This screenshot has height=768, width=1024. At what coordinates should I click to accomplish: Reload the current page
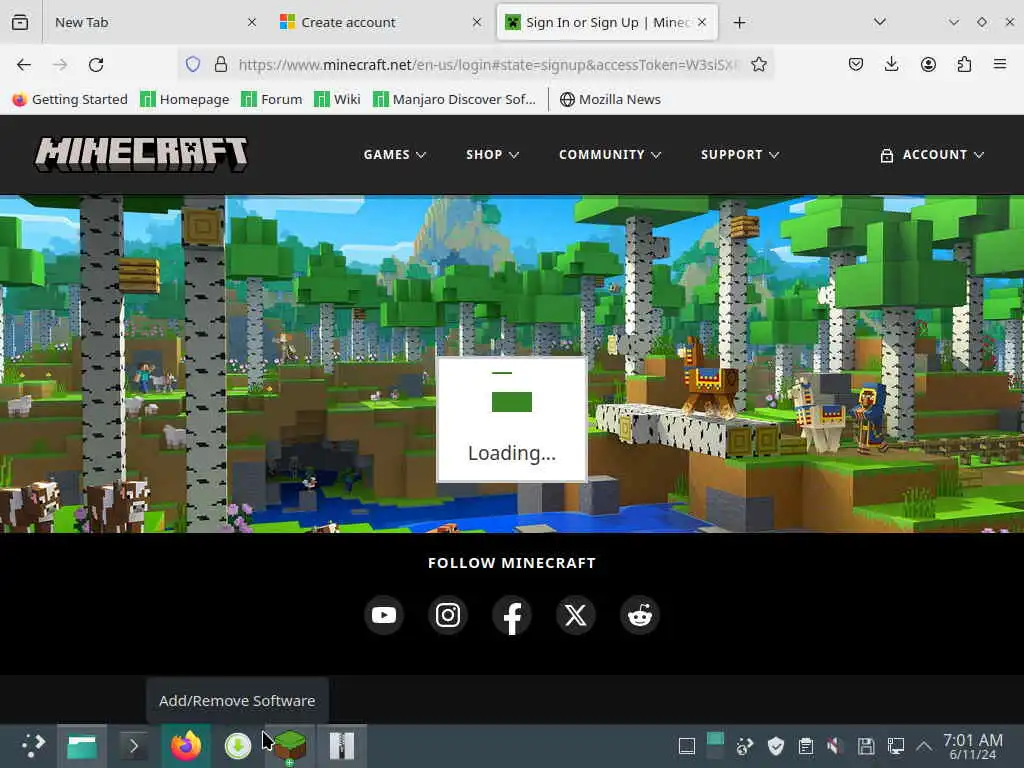[97, 65]
